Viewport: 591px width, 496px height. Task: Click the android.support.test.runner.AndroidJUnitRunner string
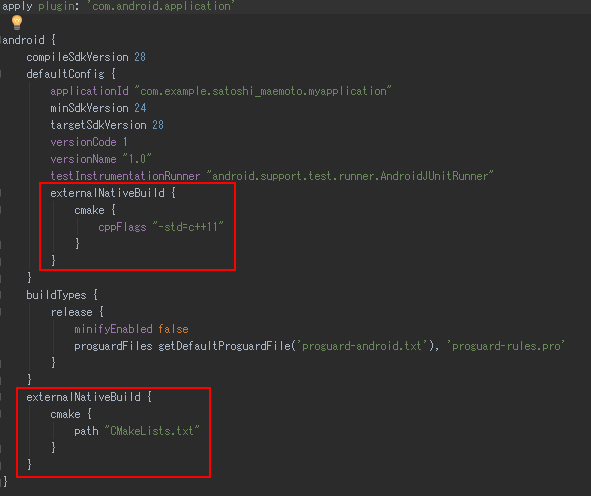350,176
